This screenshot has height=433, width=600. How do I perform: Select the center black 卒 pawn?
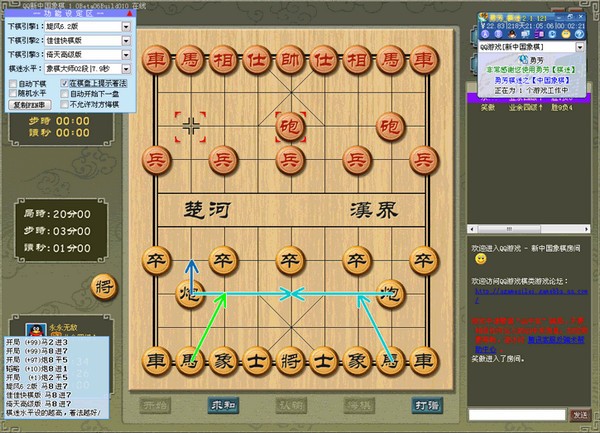290,261
